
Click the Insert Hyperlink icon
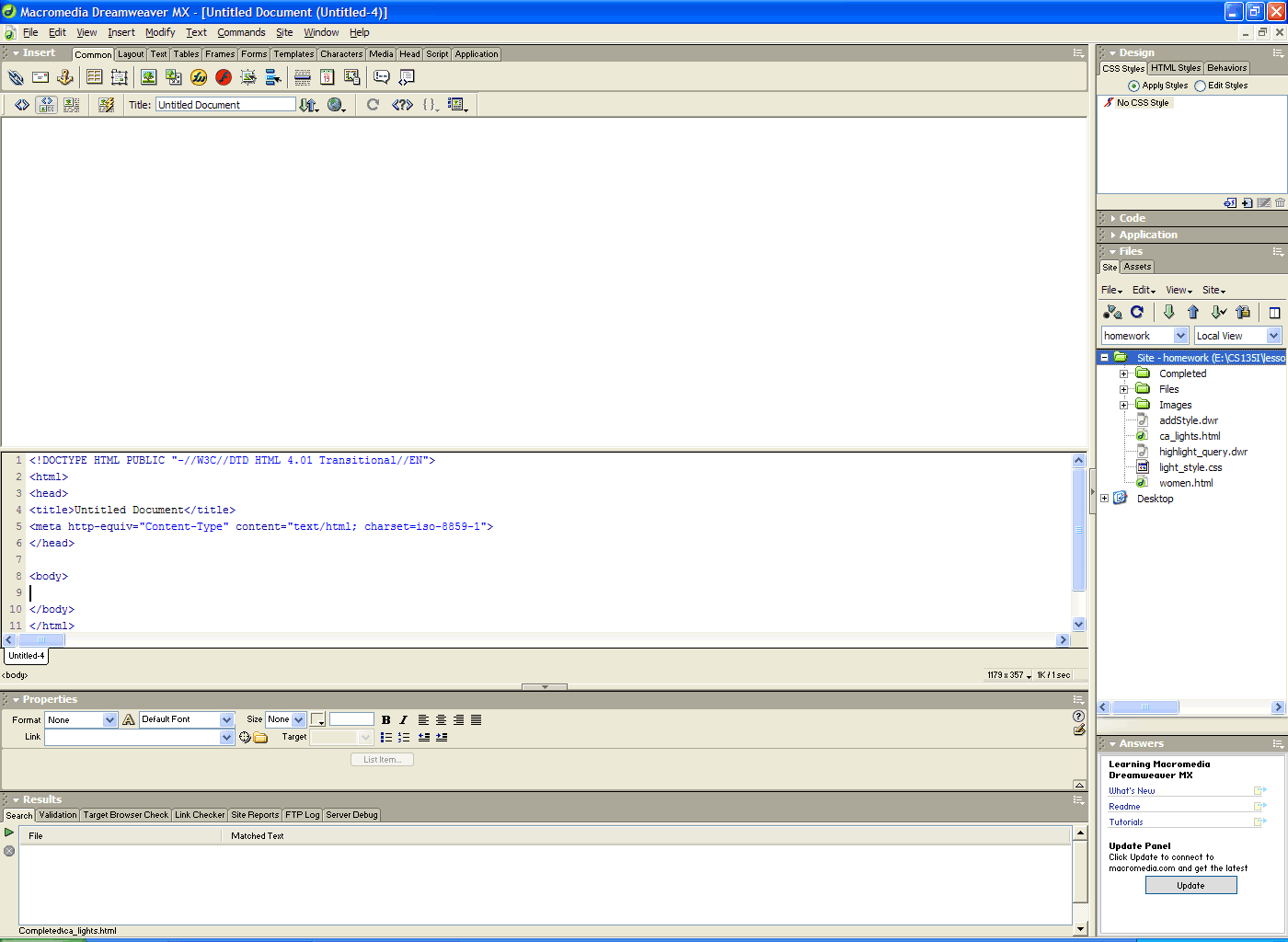click(x=16, y=77)
